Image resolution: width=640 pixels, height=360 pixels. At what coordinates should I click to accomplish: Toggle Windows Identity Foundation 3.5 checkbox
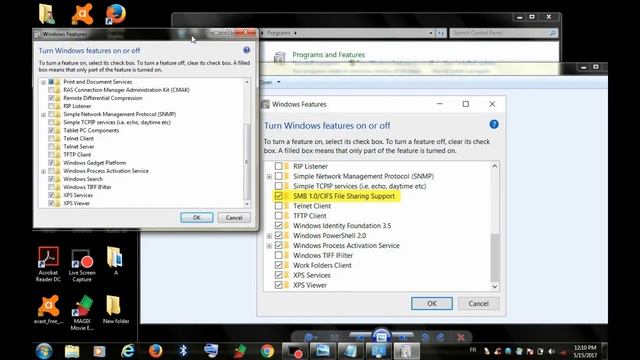tap(278, 225)
